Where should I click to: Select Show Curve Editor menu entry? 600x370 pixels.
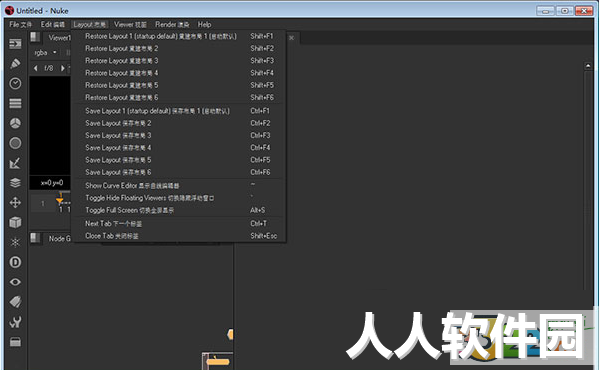tap(179, 186)
